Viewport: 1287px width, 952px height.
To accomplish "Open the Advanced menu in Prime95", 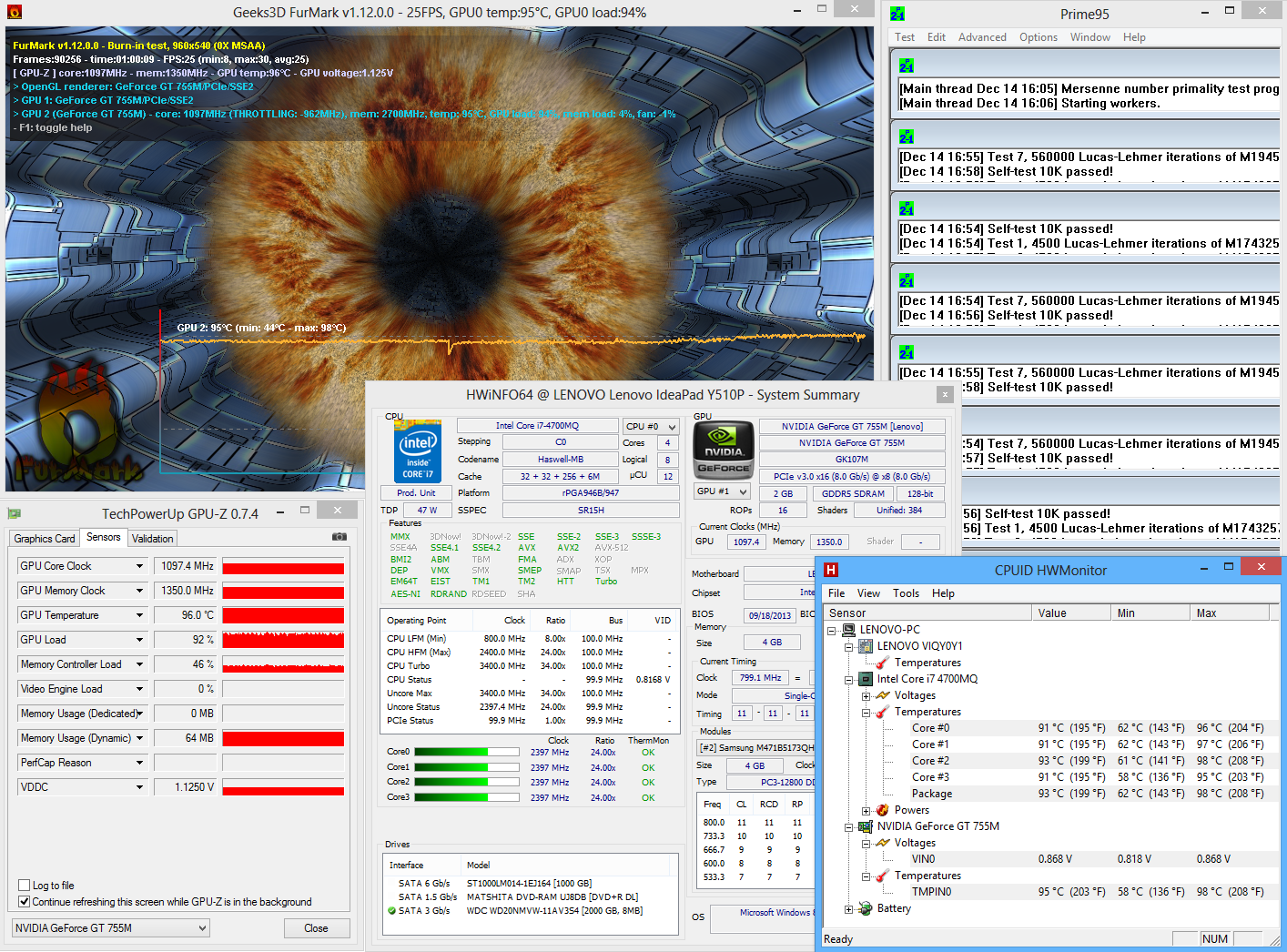I will click(x=982, y=37).
